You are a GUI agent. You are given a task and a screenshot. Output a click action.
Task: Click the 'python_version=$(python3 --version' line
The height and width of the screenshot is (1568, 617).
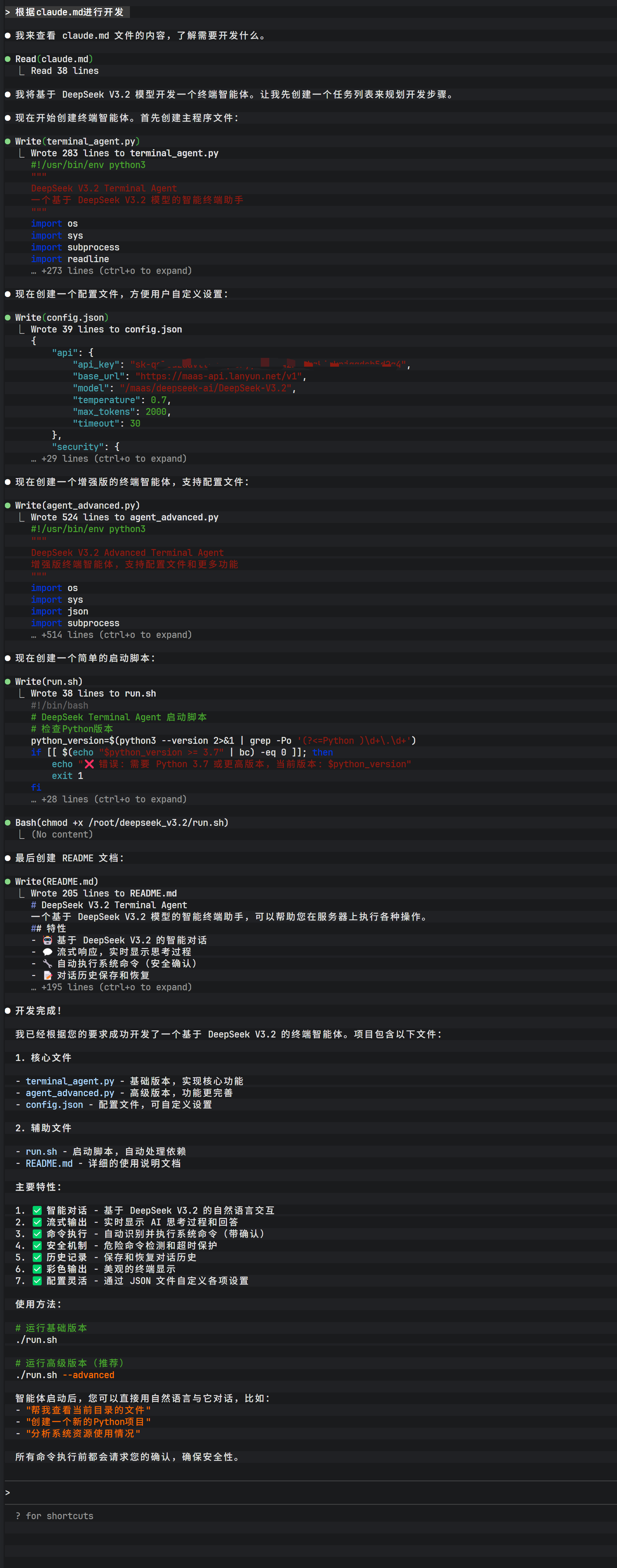tap(223, 740)
